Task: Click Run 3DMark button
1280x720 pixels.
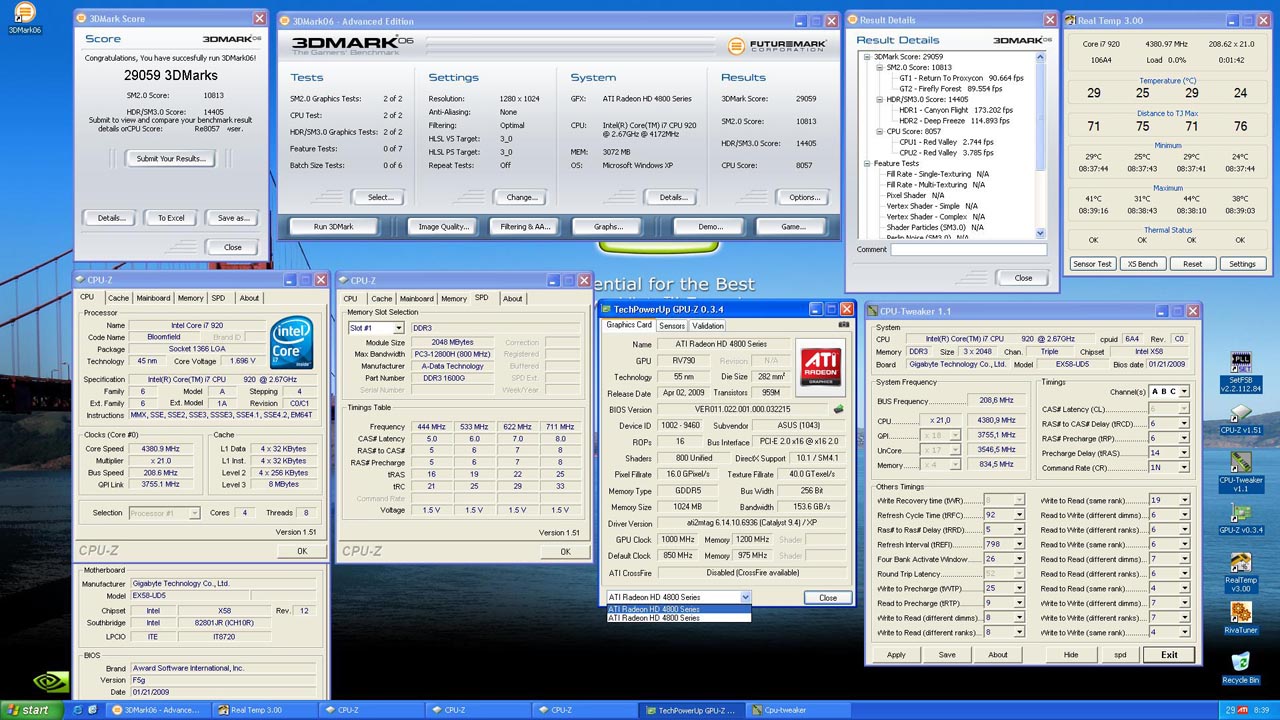Action: 334,227
